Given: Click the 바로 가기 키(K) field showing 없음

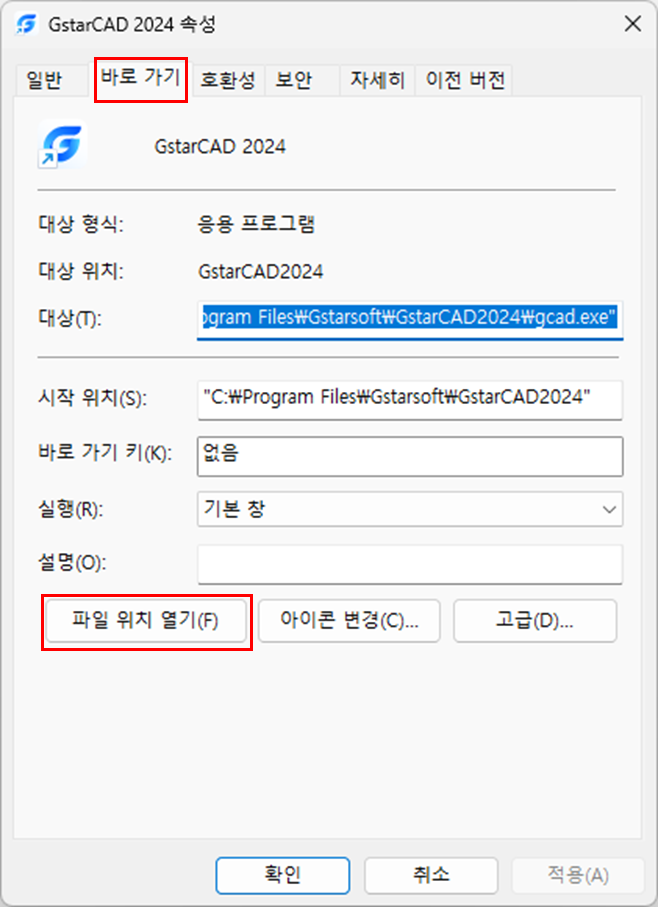Looking at the screenshot, I should point(410,456).
